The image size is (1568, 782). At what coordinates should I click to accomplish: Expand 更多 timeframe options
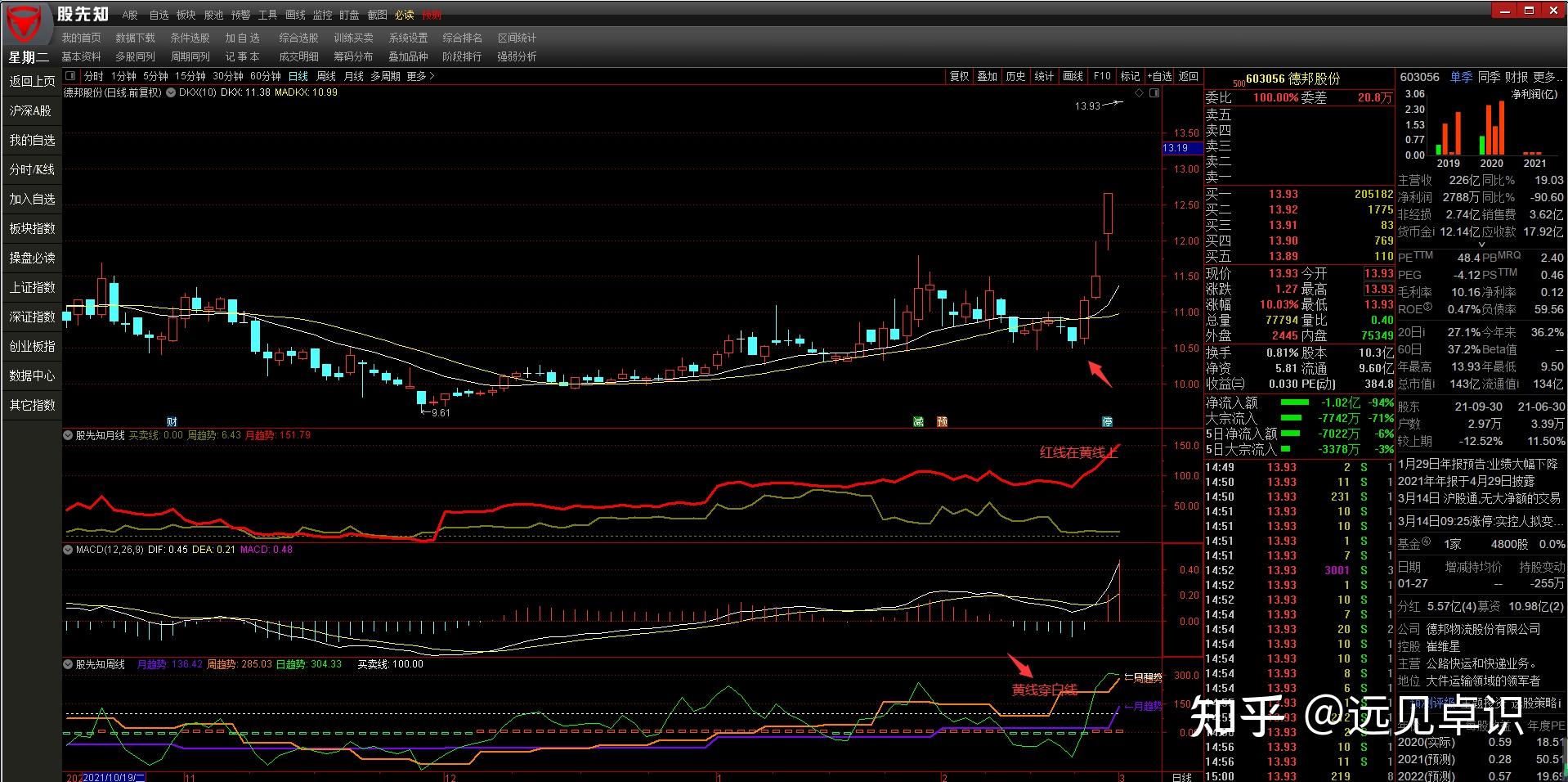coord(420,76)
